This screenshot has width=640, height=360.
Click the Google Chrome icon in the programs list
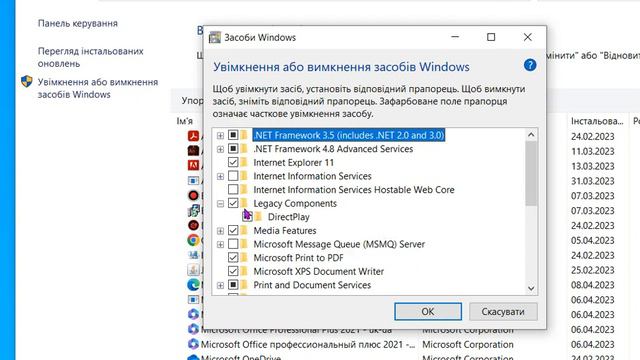click(x=193, y=240)
